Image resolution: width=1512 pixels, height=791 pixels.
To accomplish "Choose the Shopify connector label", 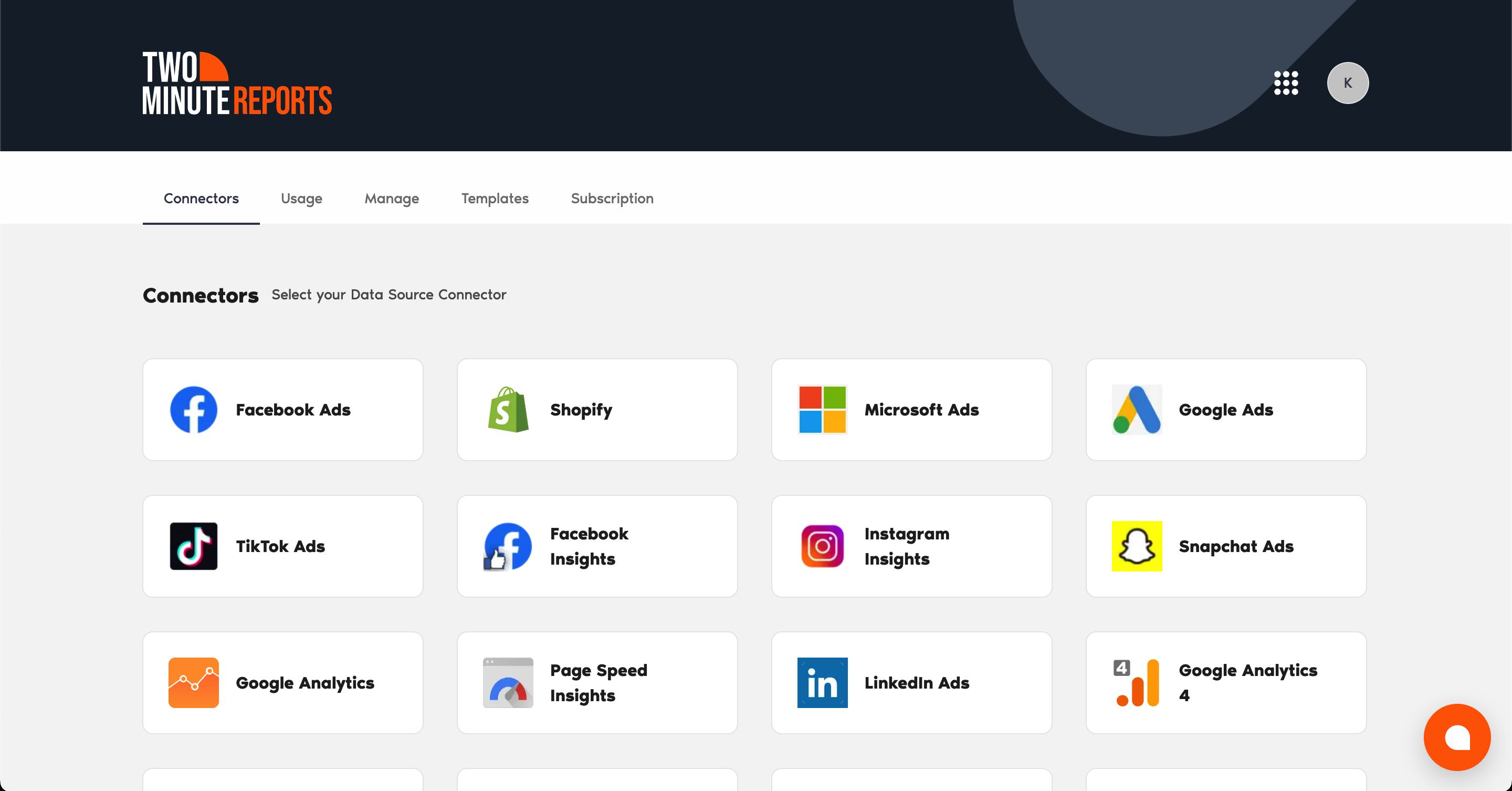I will pos(581,410).
